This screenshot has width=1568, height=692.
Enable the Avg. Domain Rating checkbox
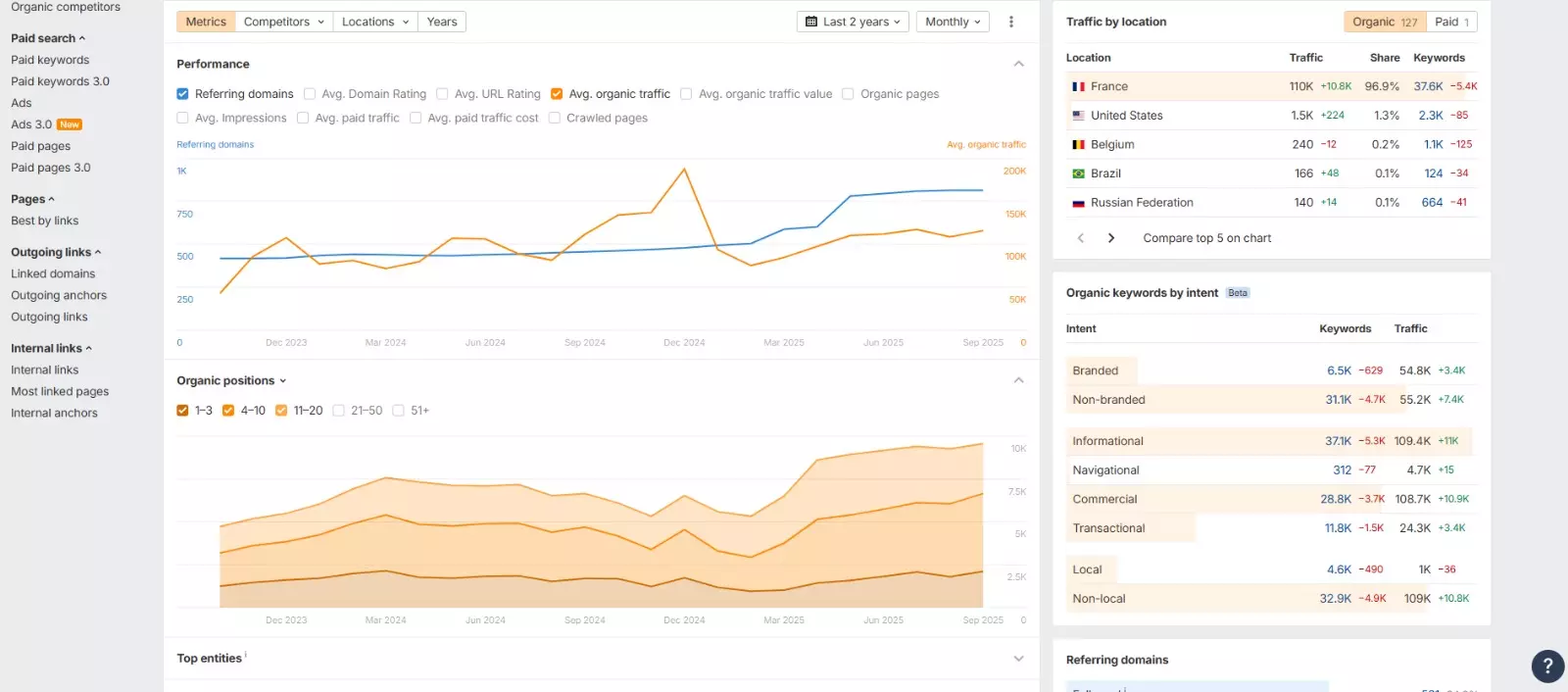click(310, 94)
